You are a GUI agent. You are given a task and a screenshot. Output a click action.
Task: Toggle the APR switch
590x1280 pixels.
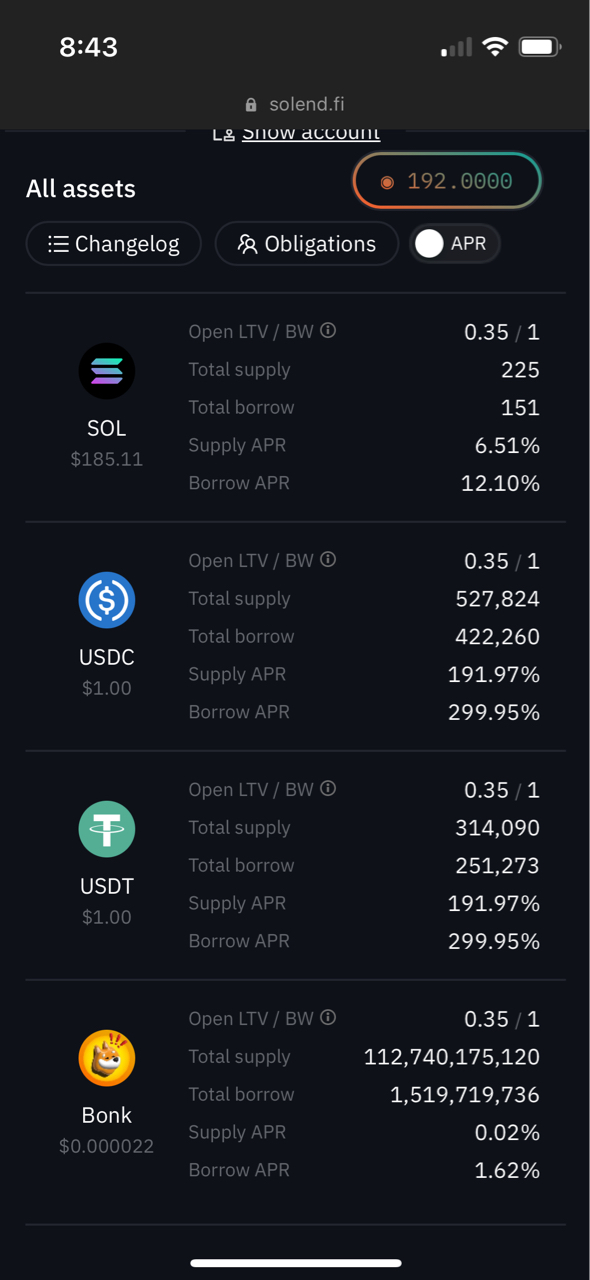455,244
